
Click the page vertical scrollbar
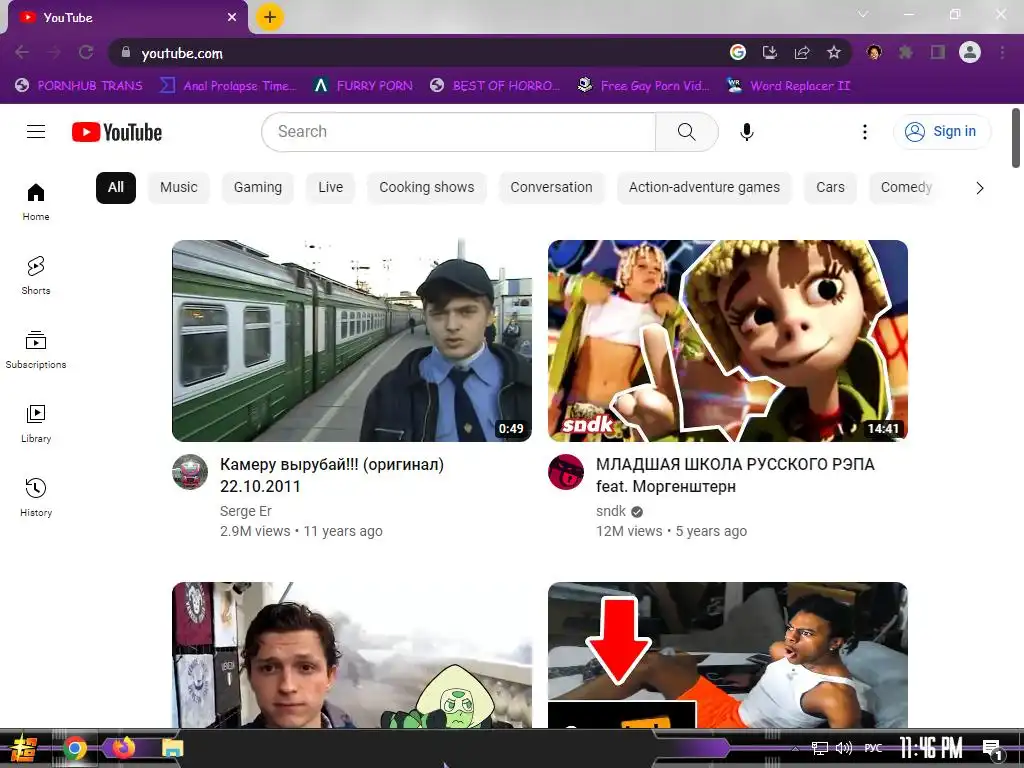coord(1016,138)
